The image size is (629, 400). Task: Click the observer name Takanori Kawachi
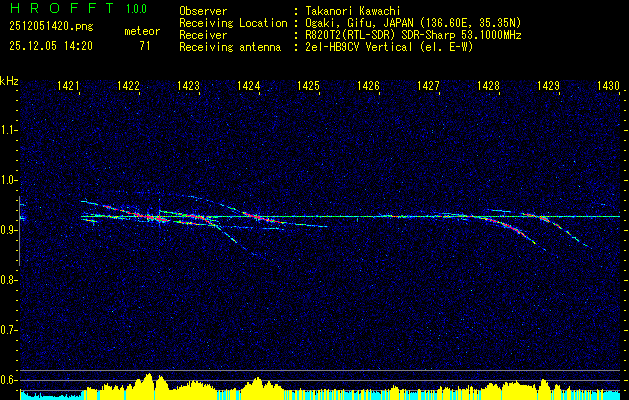(x=353, y=11)
